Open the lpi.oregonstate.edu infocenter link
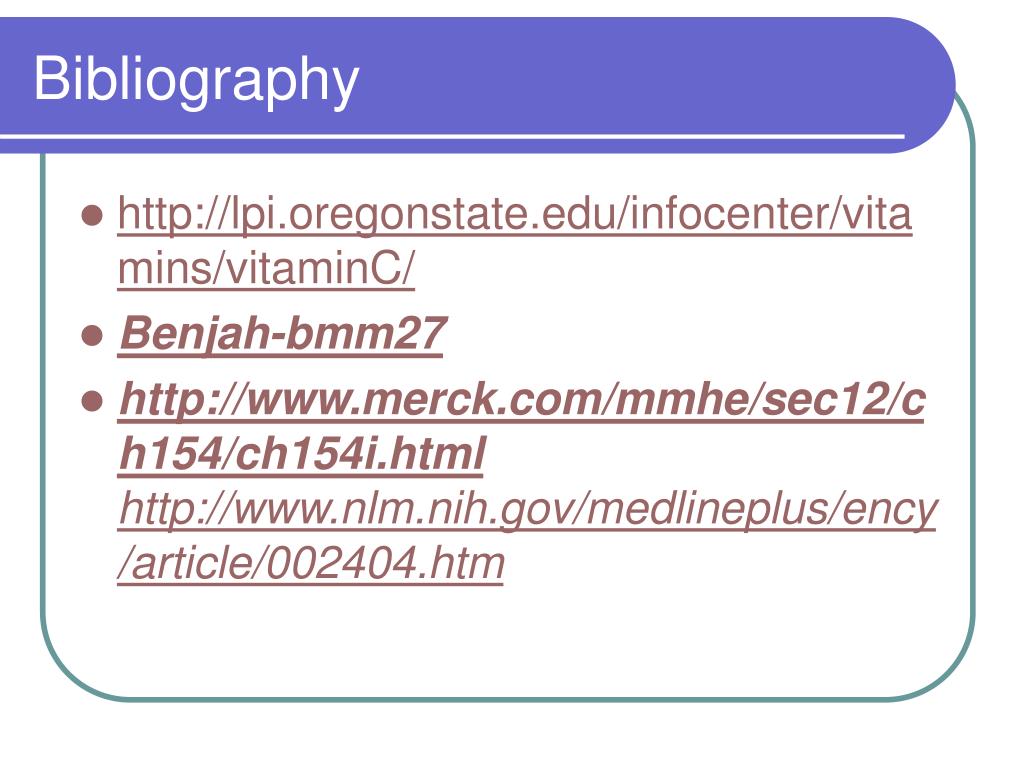Image resolution: width=1024 pixels, height=768 pixels. pyautogui.click(x=515, y=215)
